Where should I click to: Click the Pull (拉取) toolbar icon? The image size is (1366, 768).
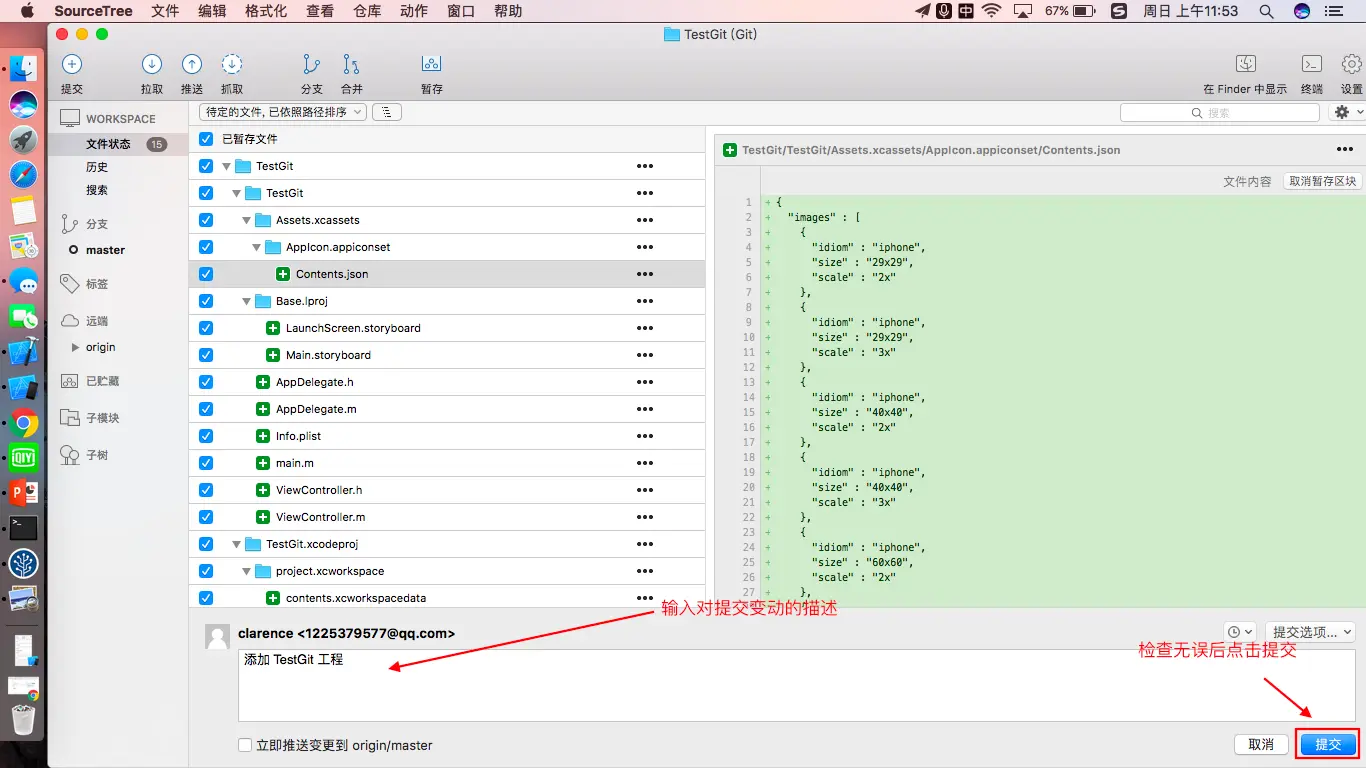tap(152, 65)
